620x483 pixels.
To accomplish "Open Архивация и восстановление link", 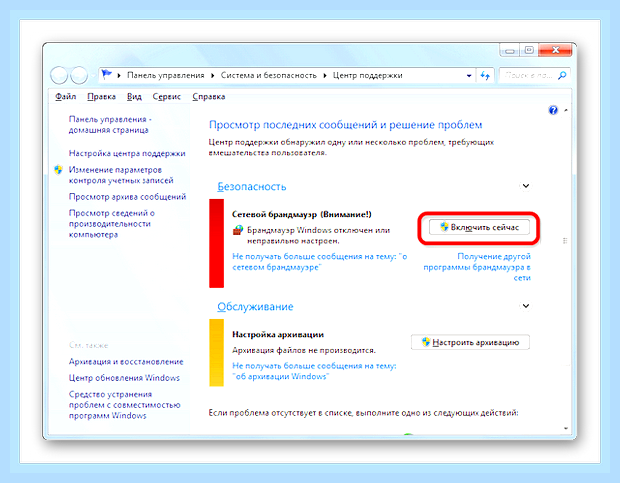I will tap(126, 362).
